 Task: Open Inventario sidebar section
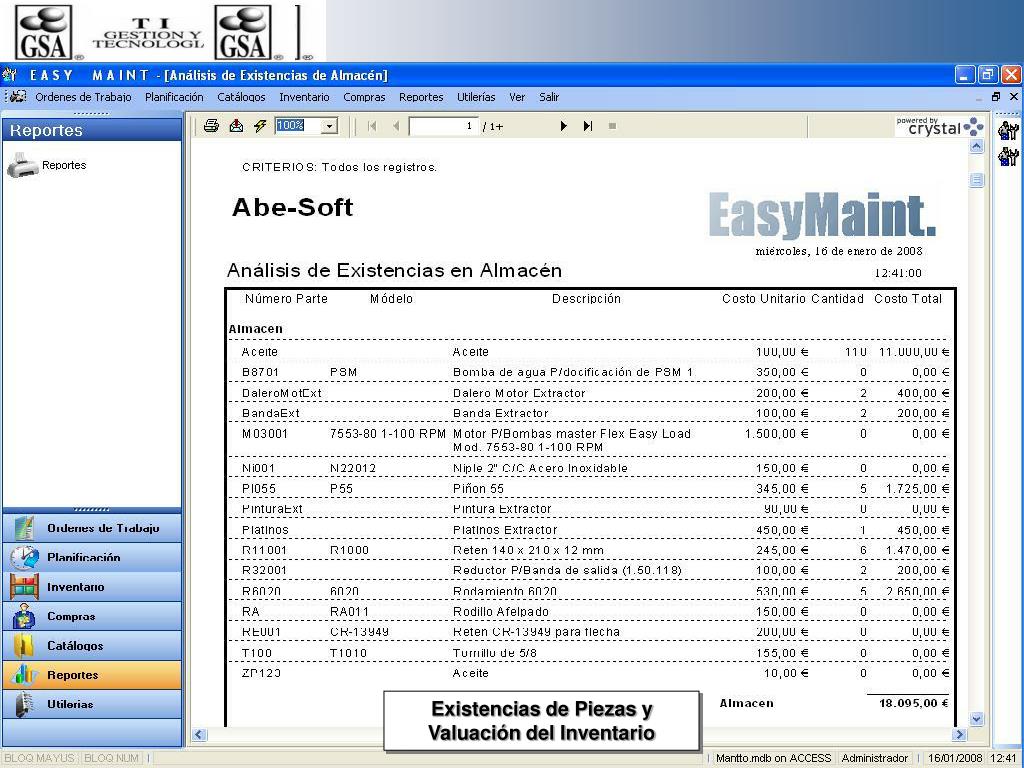coord(92,587)
